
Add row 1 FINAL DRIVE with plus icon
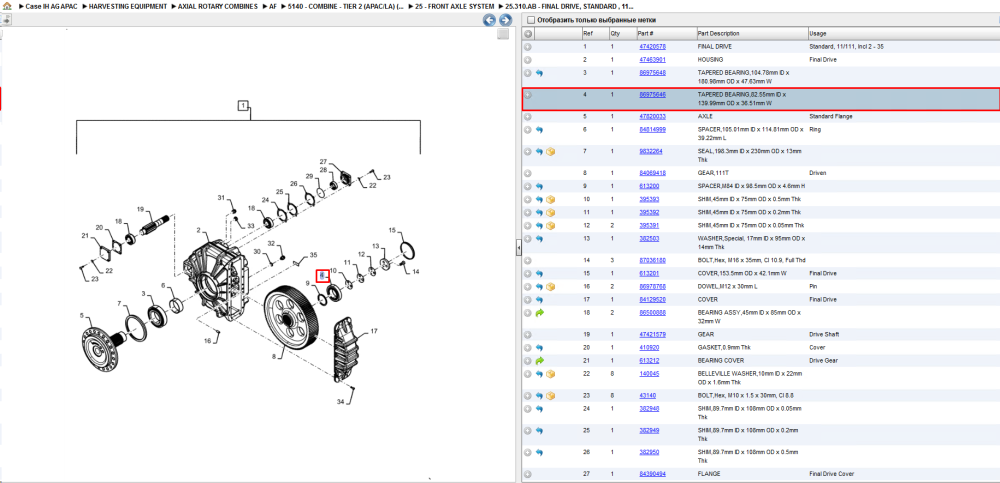528,47
